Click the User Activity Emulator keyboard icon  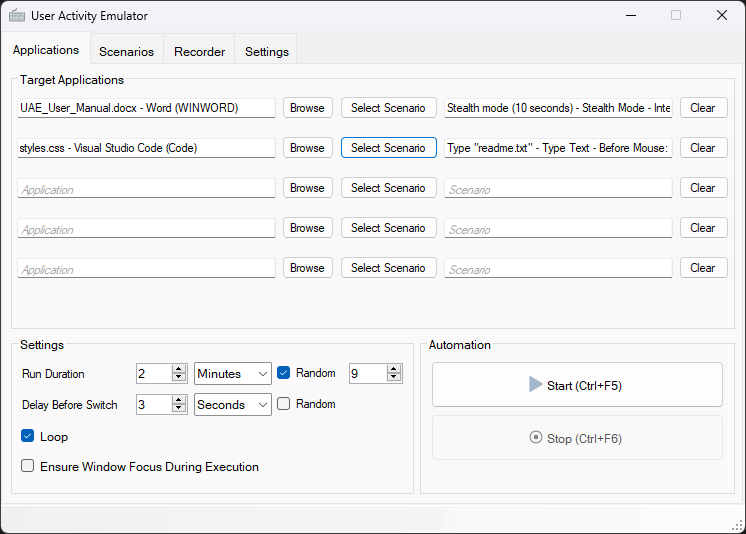(17, 16)
